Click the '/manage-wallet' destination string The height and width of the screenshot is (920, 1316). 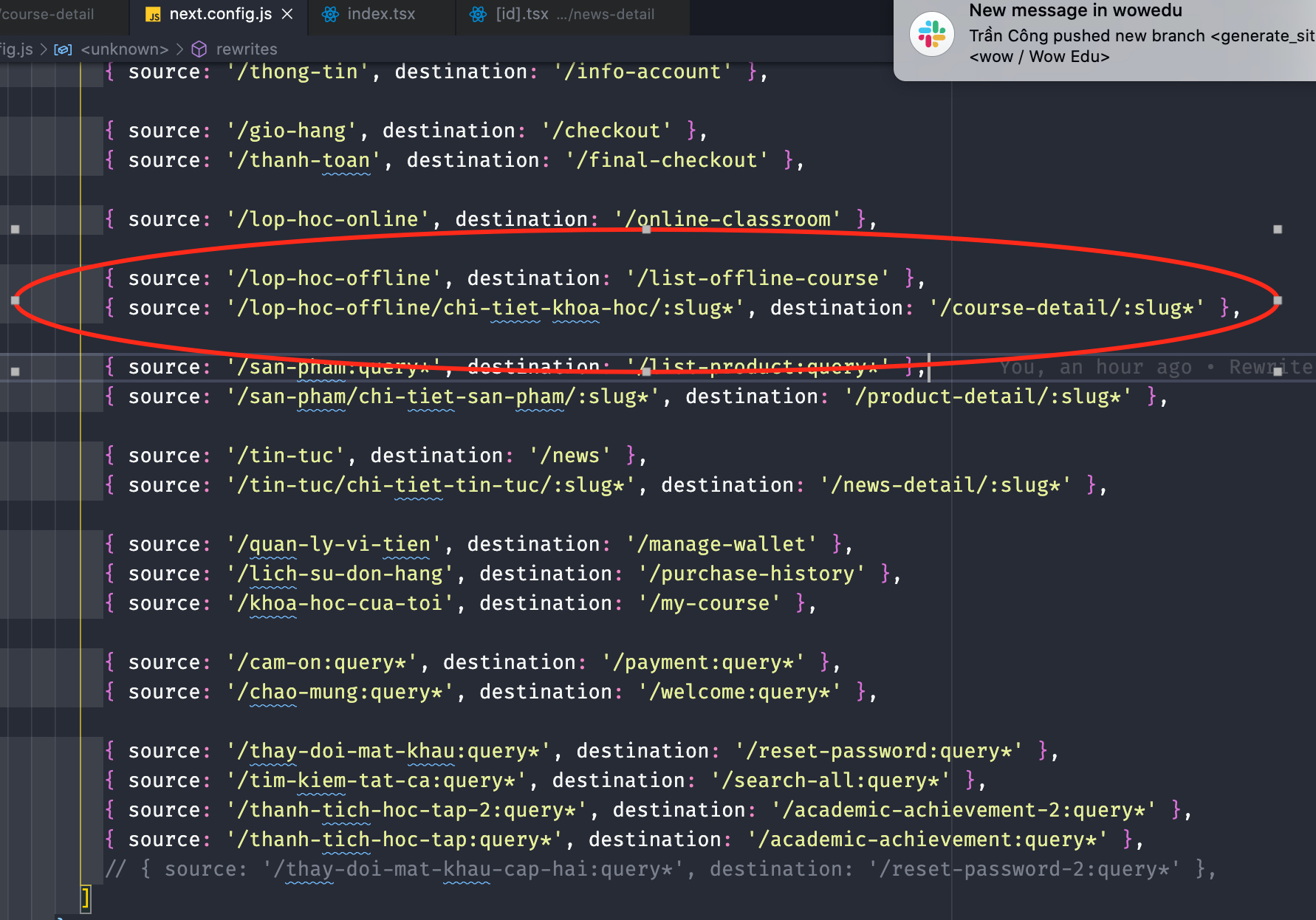click(722, 544)
